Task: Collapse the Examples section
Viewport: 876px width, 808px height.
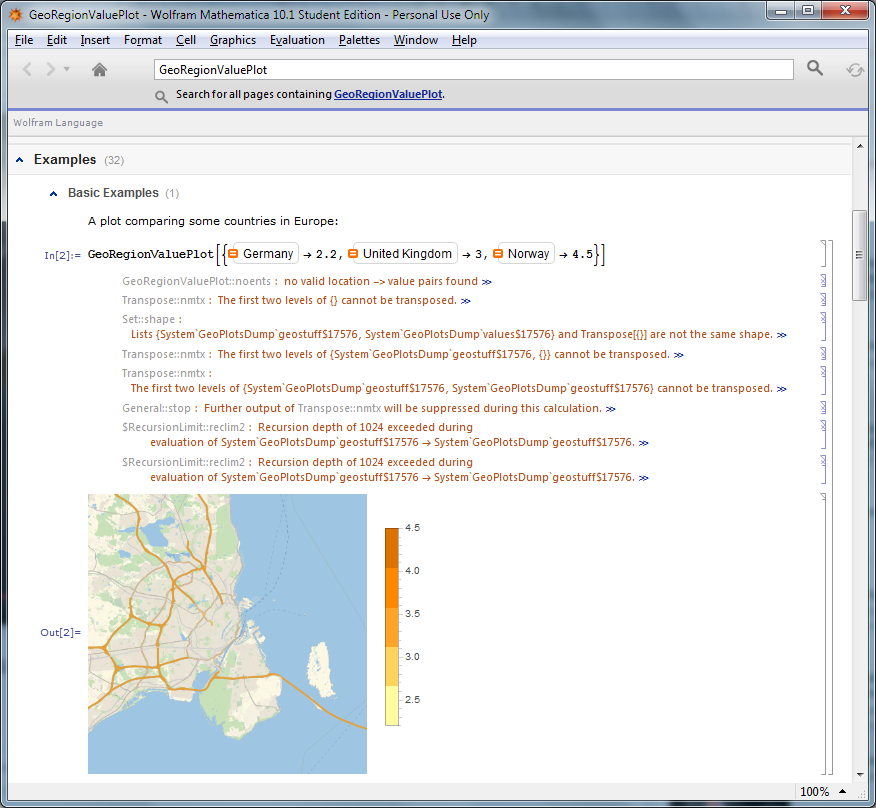Action: pos(20,160)
